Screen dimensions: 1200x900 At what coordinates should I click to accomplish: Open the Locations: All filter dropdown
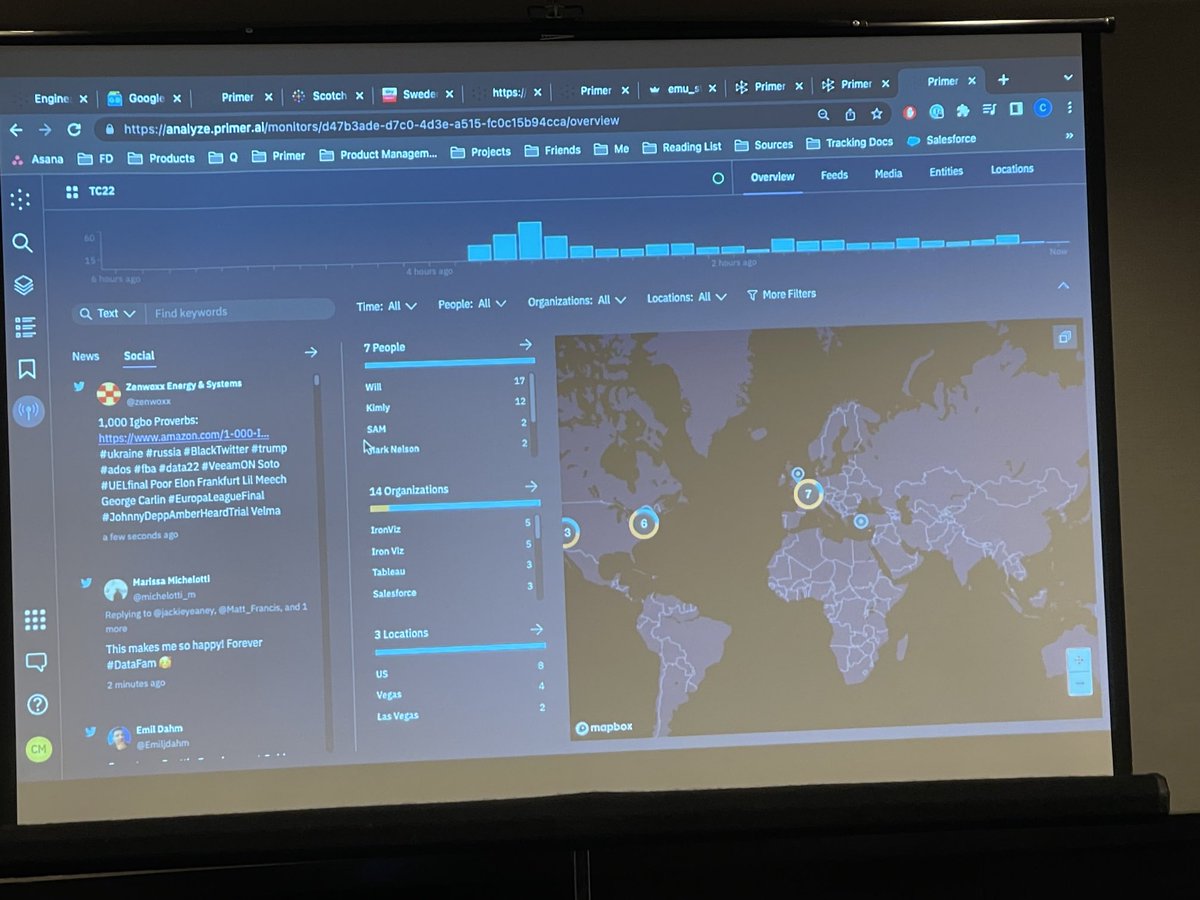click(687, 297)
